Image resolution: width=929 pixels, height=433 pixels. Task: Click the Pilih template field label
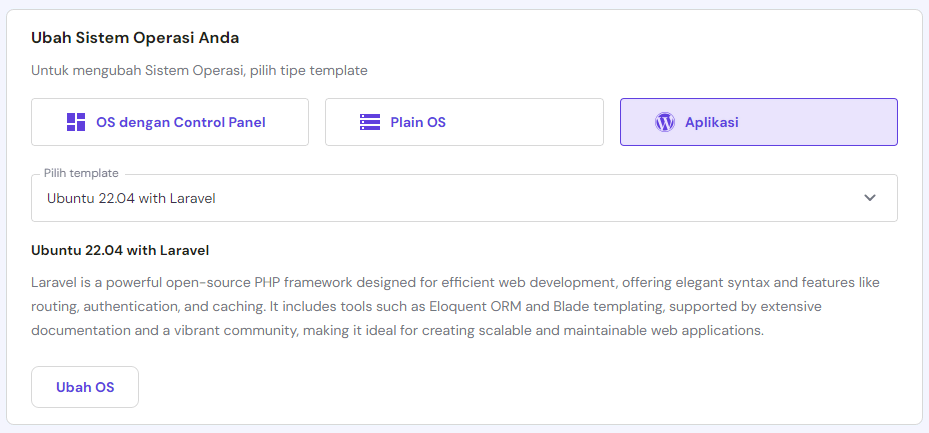81,173
